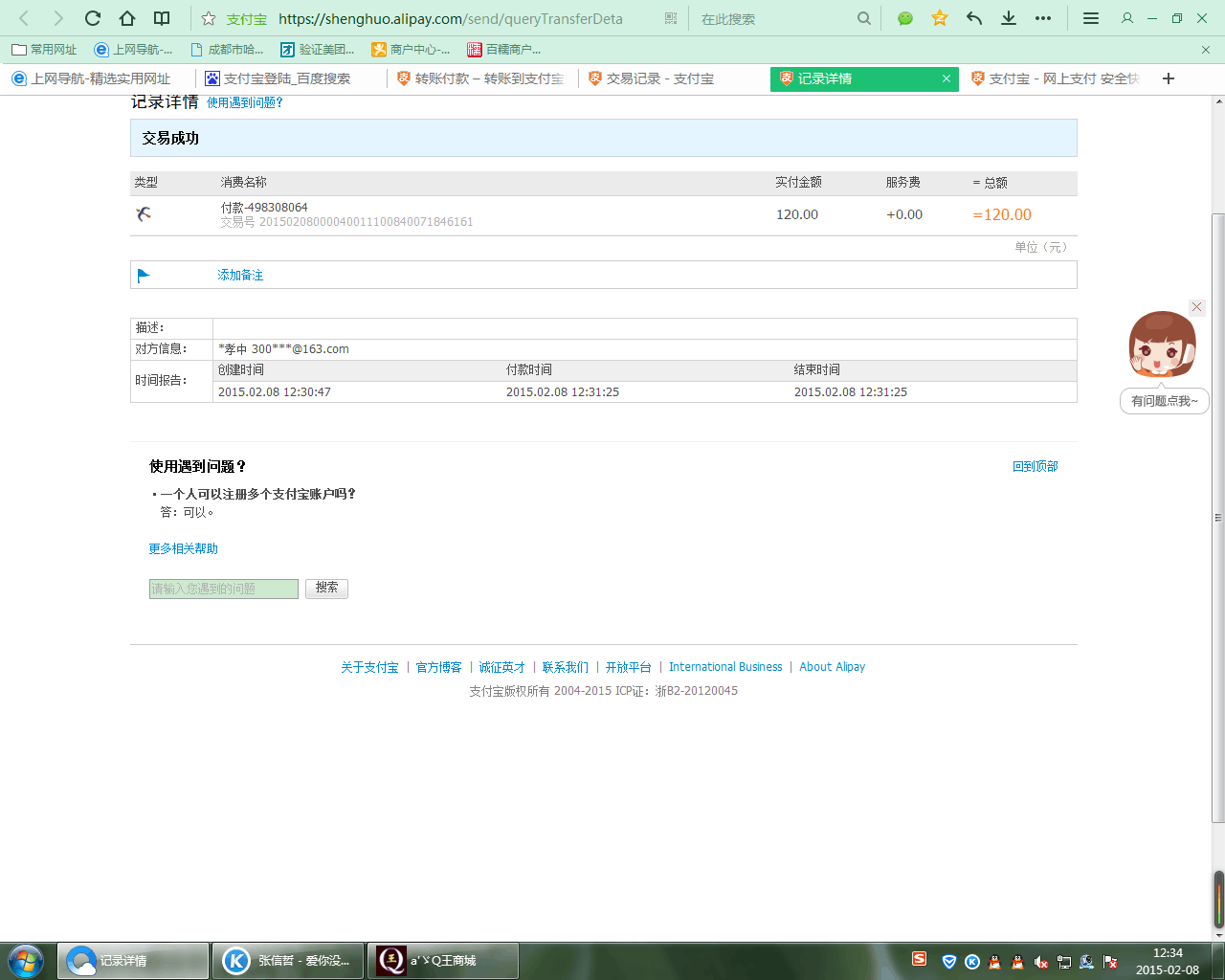
Task: Open the user account icon
Action: (1126, 18)
